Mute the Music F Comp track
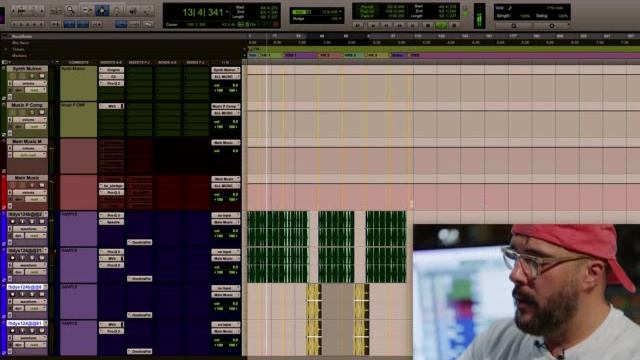 coord(42,112)
